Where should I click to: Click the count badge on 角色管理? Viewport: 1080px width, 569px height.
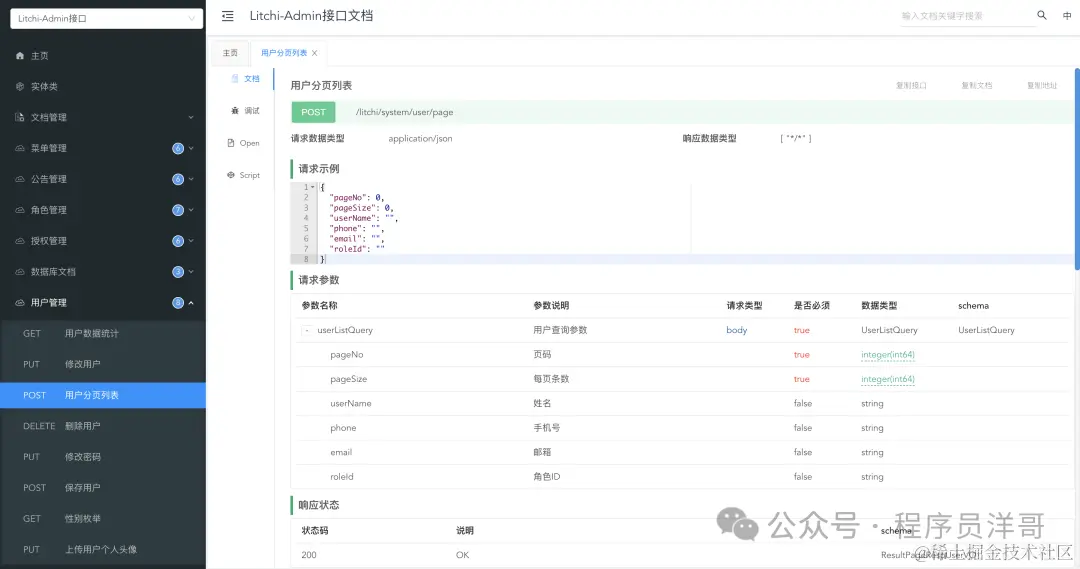(x=178, y=210)
